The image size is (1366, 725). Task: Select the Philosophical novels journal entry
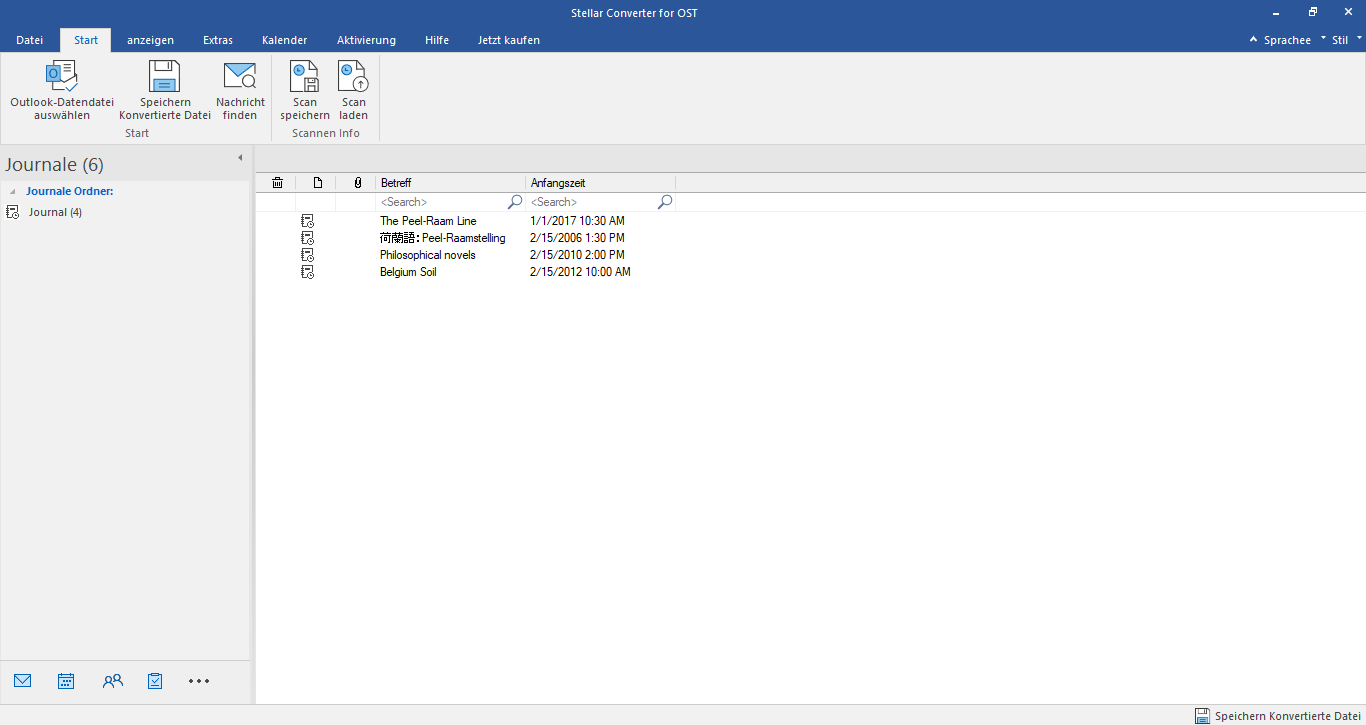coord(427,255)
